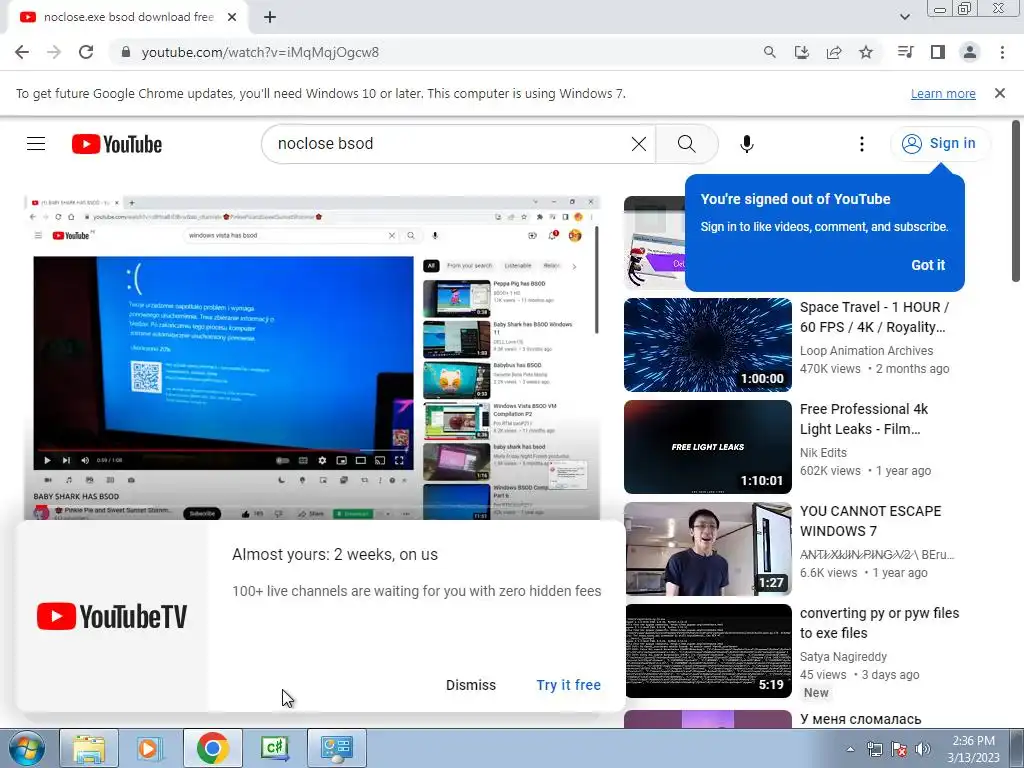The image size is (1024, 768).
Task: Open the site lock info icon
Action: tap(126, 52)
